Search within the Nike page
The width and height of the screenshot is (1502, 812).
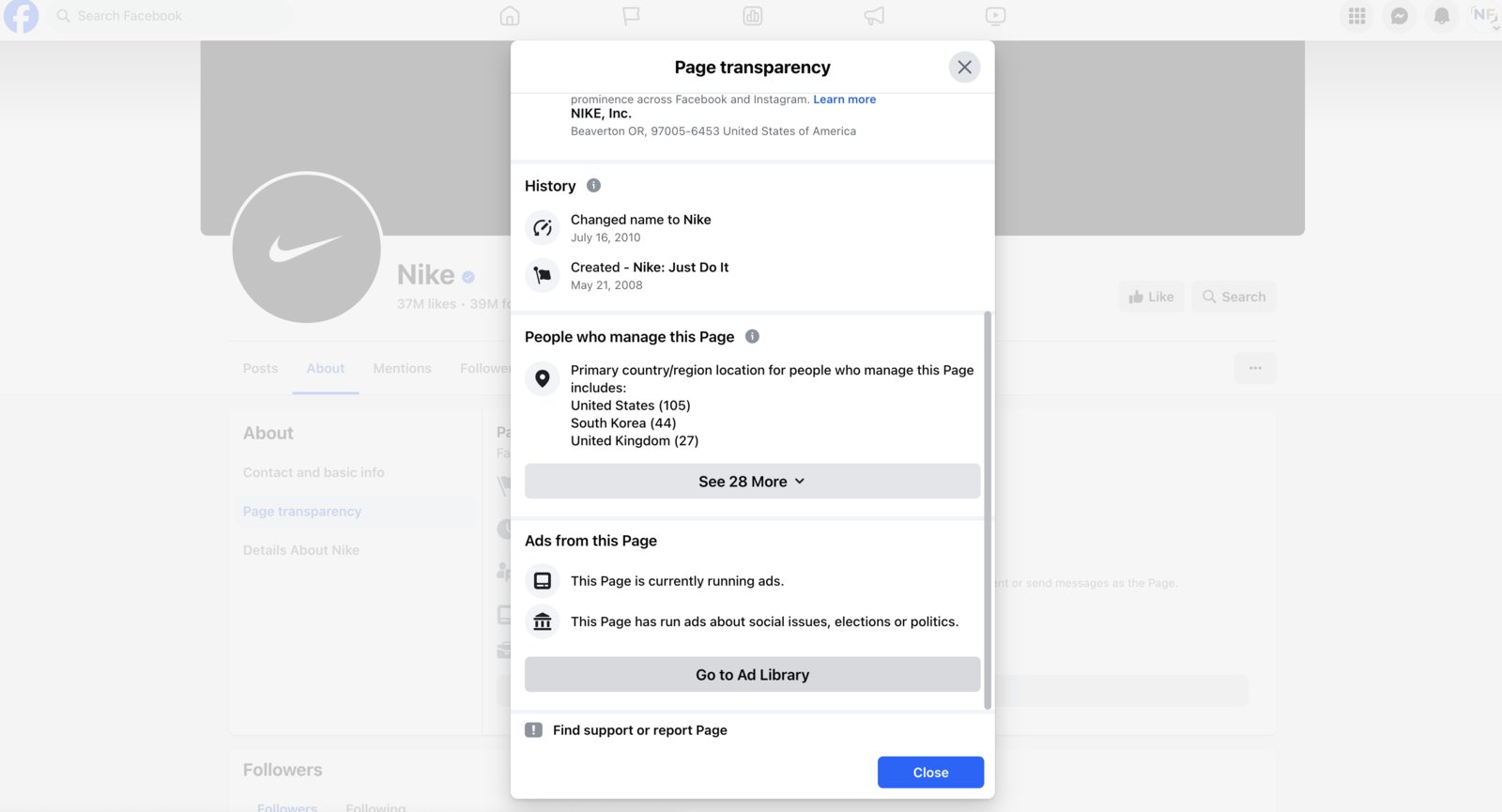coord(1234,297)
